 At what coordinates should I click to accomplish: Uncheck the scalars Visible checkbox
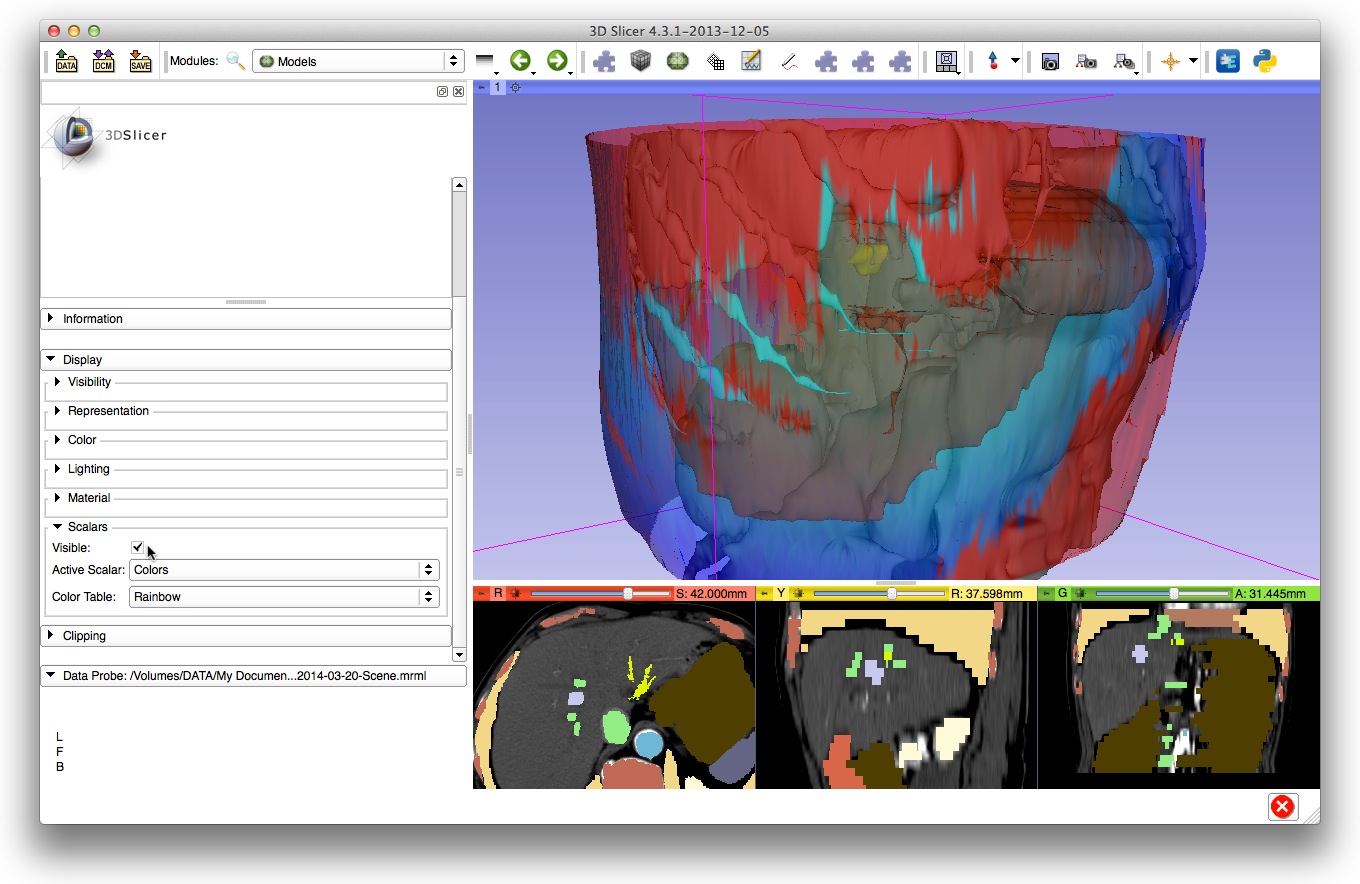138,547
